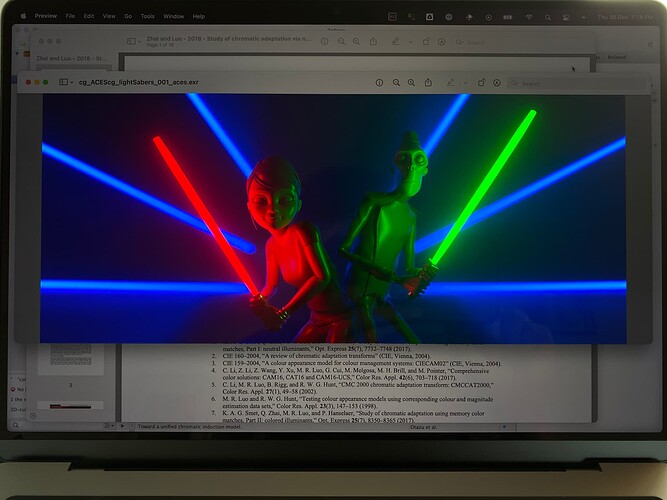Viewport: 667px width, 500px height.
Task: Open Spotlight search from the menu bar
Action: pyautogui.click(x=548, y=17)
